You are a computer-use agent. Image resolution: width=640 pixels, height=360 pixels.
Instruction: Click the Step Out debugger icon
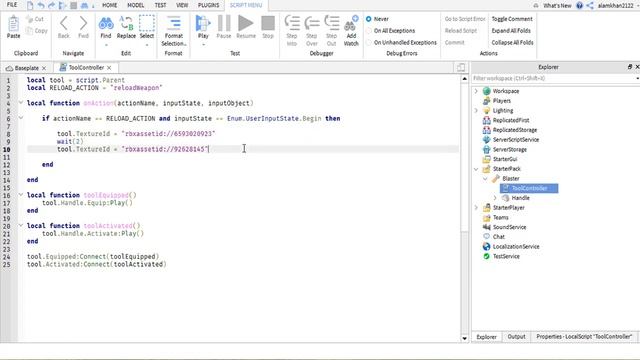331,23
